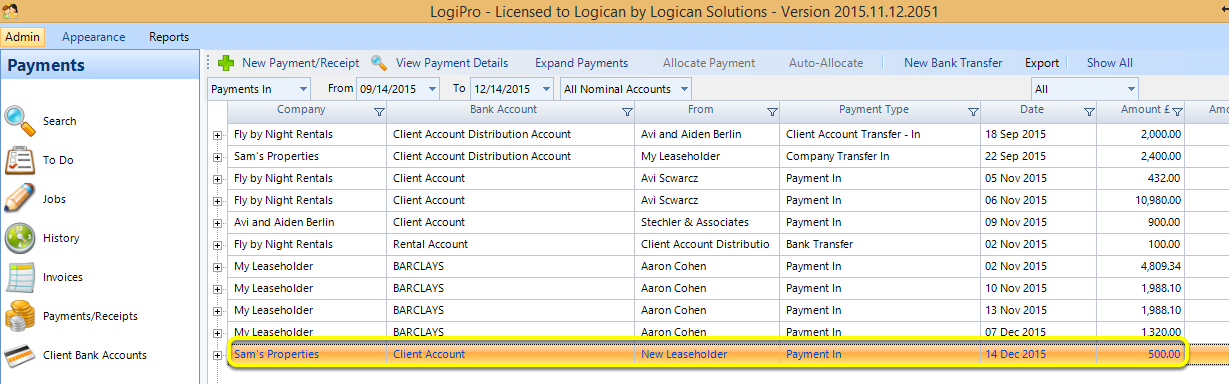The height and width of the screenshot is (384, 1229).
Task: Click the Show All button
Action: [1110, 63]
